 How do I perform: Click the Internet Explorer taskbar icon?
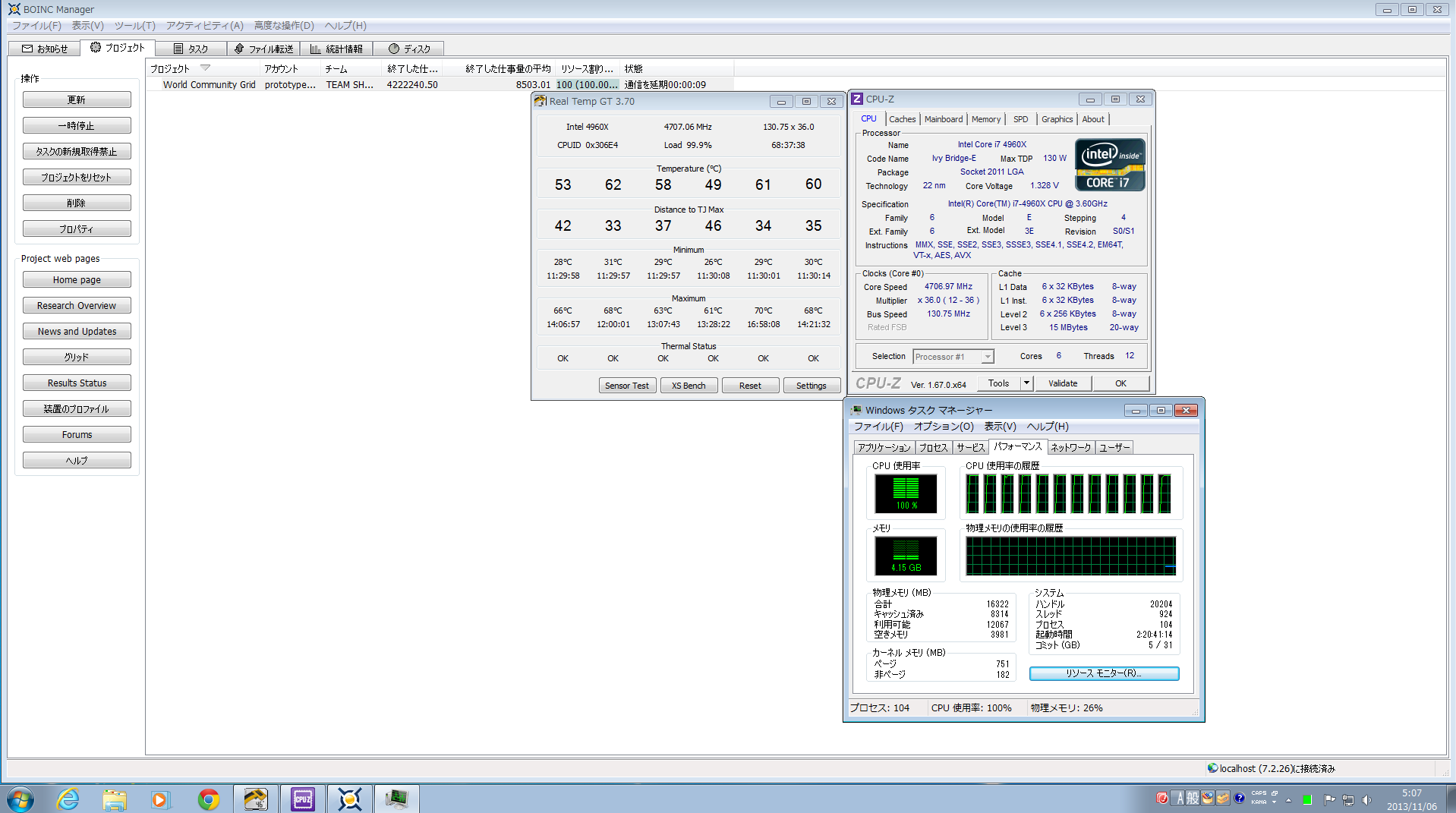coord(68,799)
